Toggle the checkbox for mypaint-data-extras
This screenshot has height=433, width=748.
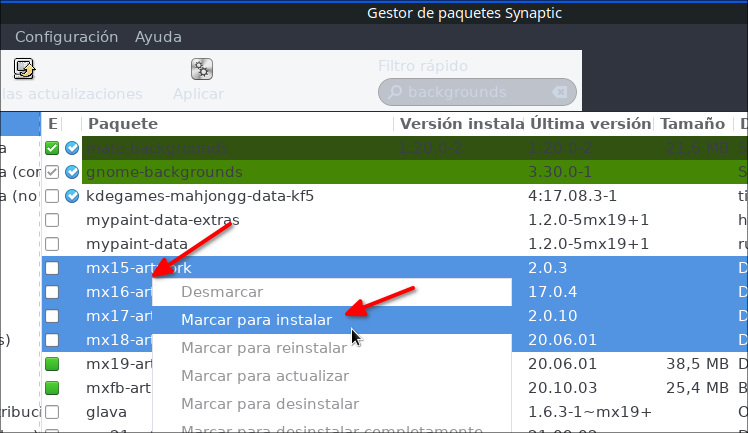coord(52,220)
